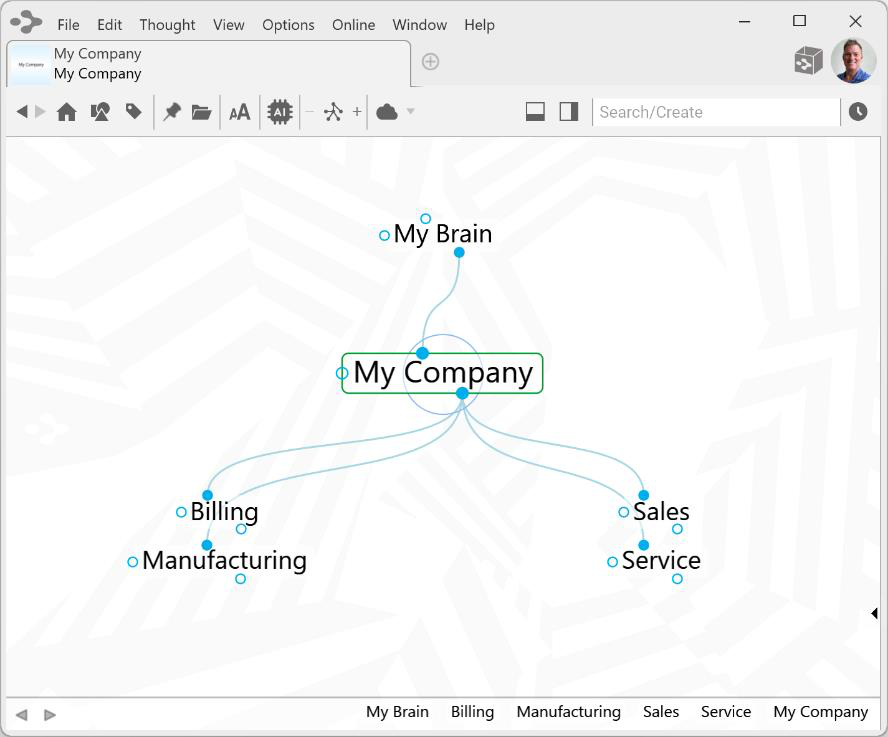Add a new tab with plus button
Viewport: 888px width, 737px height.
(430, 62)
